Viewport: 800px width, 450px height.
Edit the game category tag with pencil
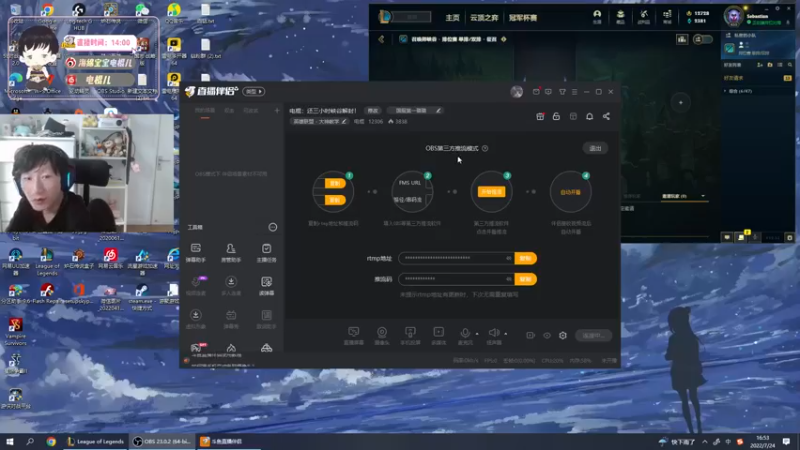click(x=344, y=121)
